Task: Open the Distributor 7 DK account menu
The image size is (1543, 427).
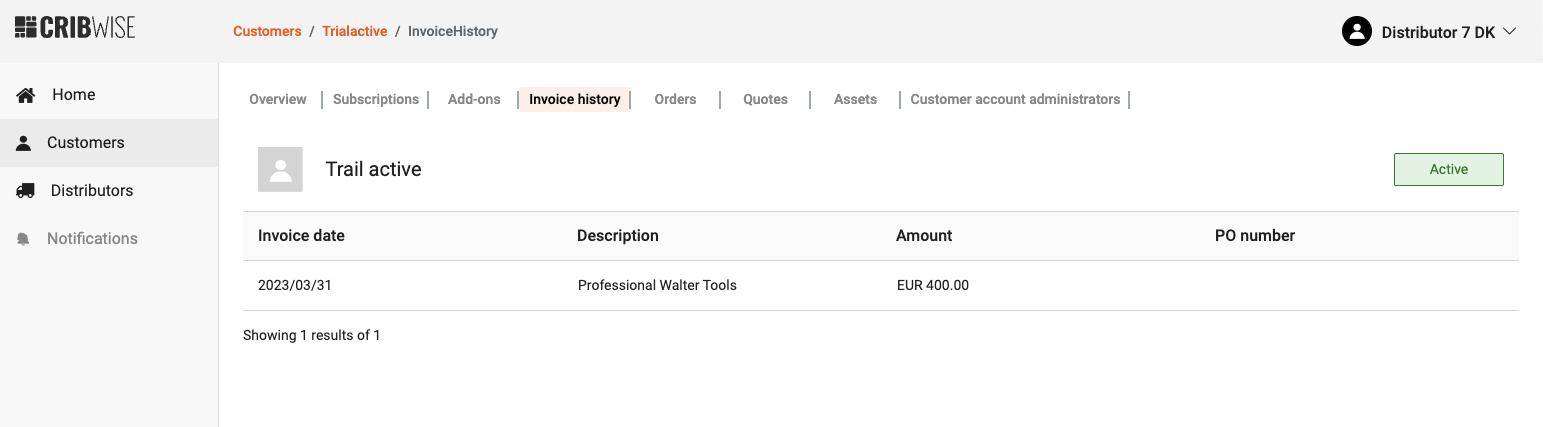Action: click(x=1437, y=32)
